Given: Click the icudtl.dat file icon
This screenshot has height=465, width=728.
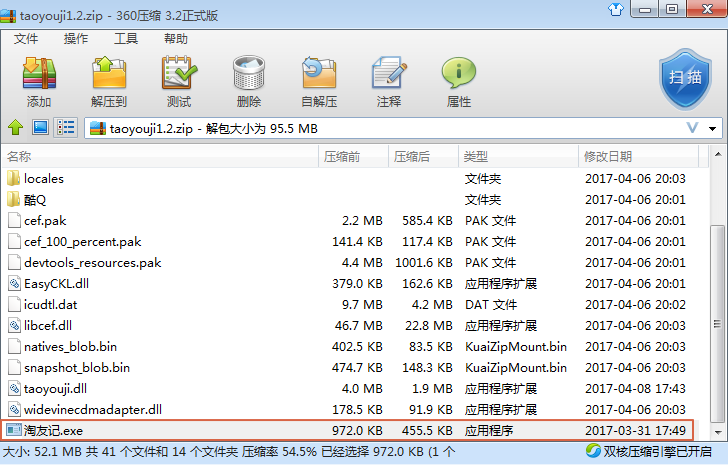Looking at the screenshot, I should (x=14, y=304).
